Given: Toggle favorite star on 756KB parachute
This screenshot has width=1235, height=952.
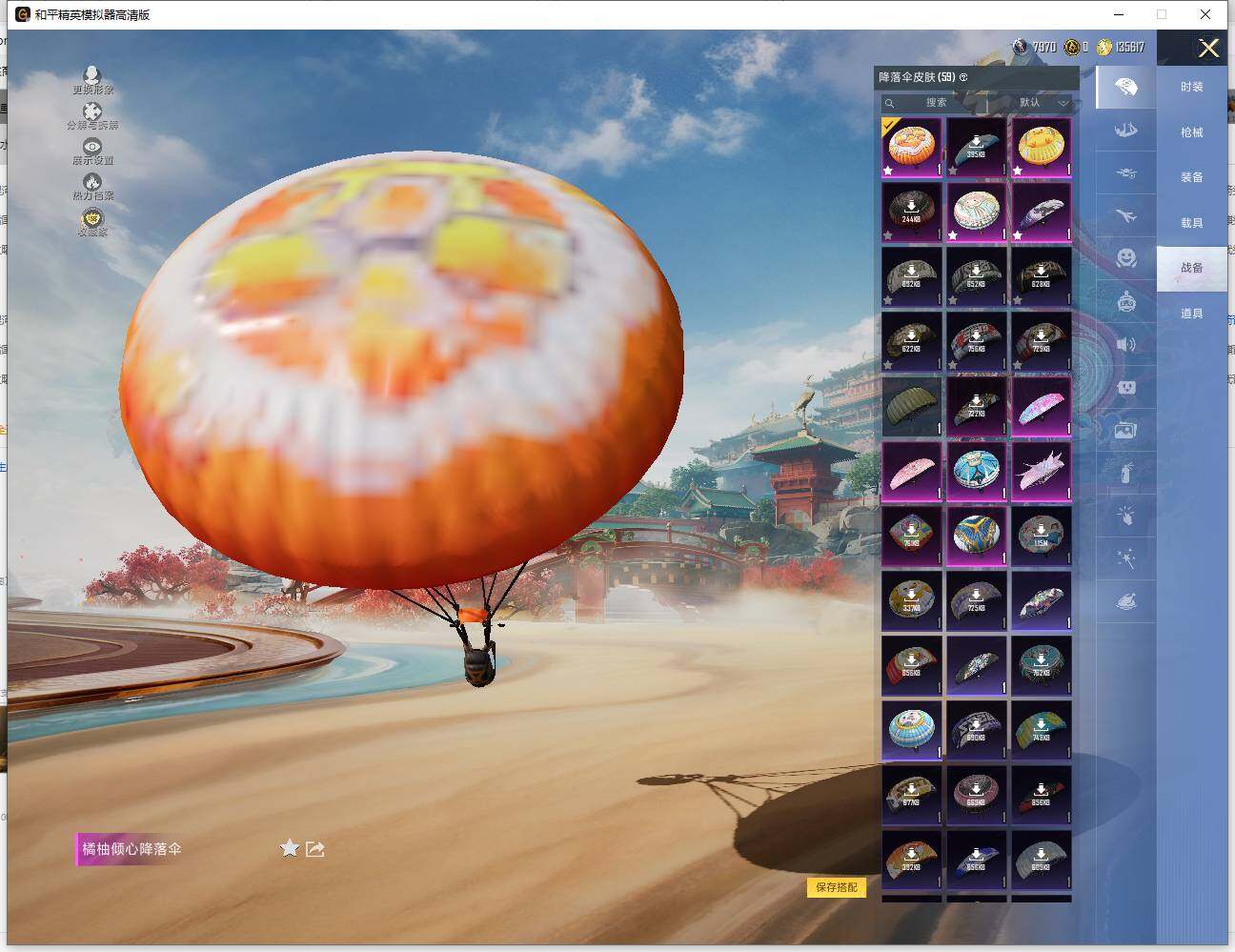Looking at the screenshot, I should pos(953,365).
